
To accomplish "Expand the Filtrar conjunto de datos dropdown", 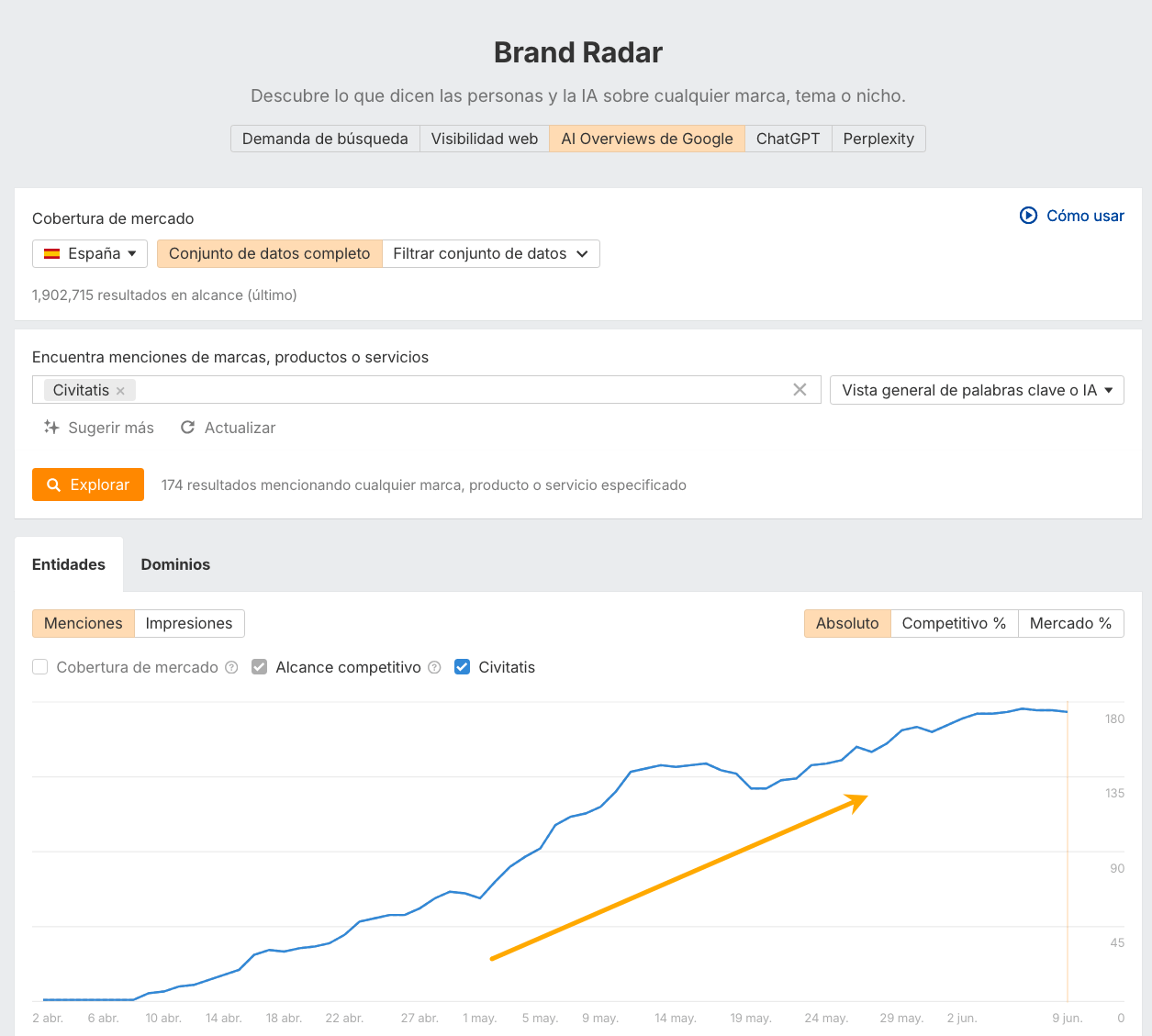I will [x=491, y=253].
